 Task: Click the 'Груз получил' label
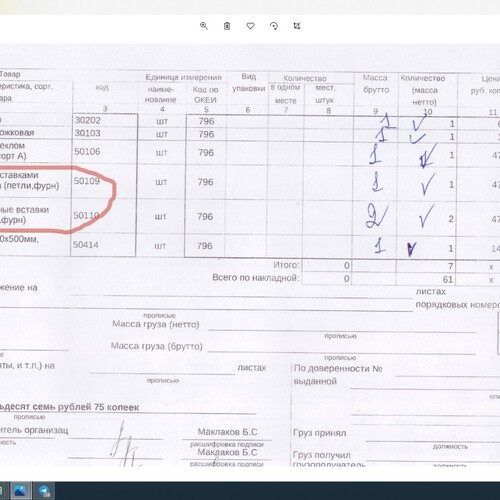(322, 455)
